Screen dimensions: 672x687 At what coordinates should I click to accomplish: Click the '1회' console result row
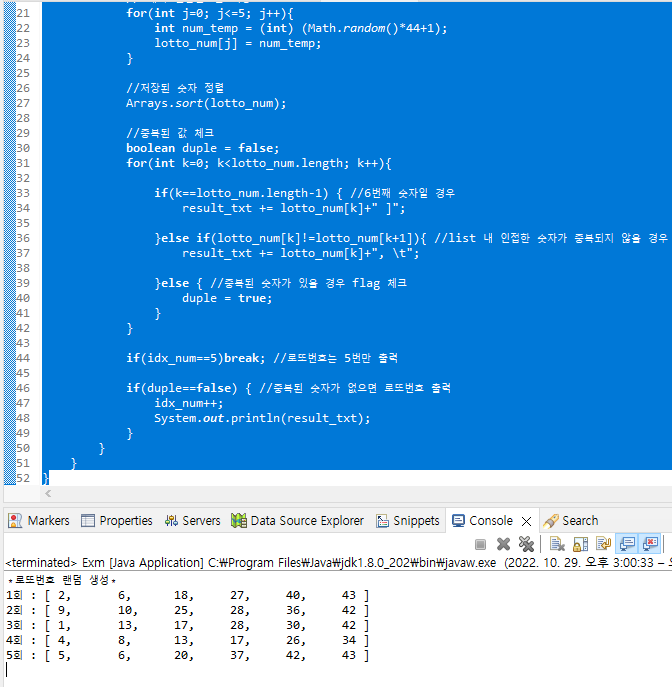[x=187, y=595]
